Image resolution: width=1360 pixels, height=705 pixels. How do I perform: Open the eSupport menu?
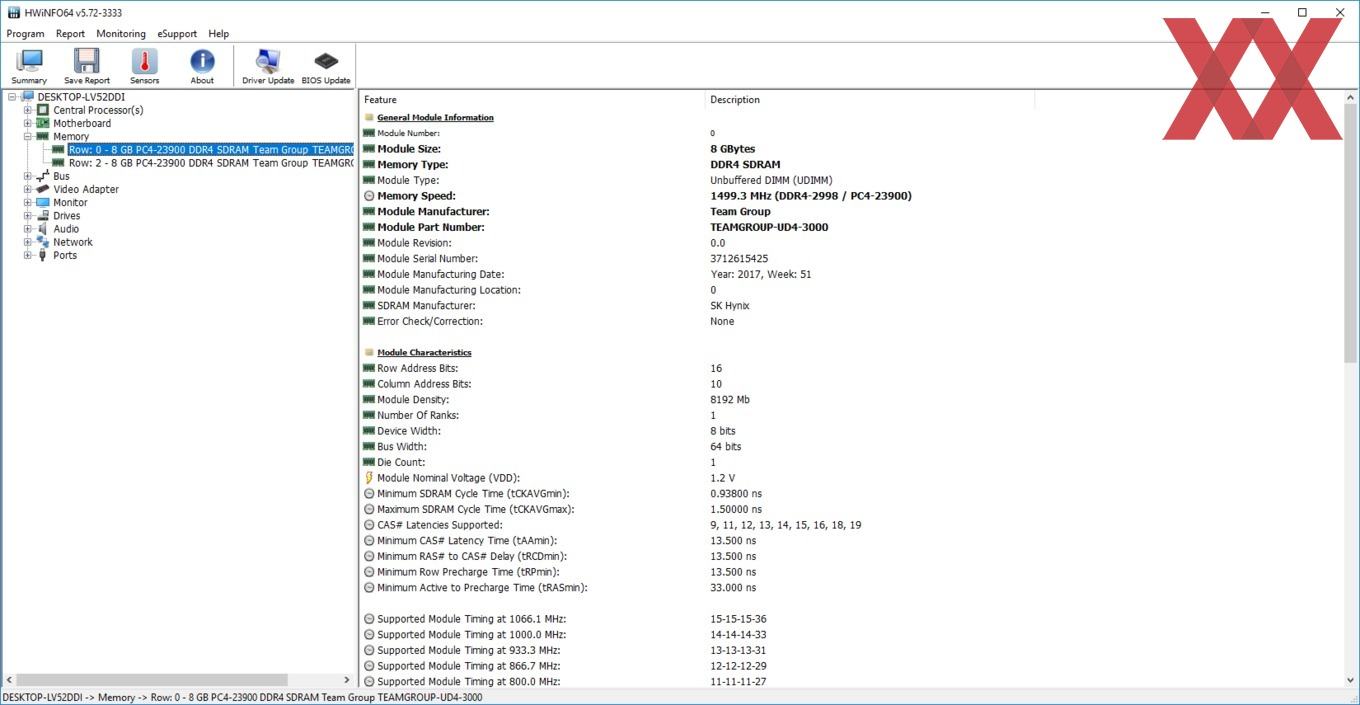[177, 34]
